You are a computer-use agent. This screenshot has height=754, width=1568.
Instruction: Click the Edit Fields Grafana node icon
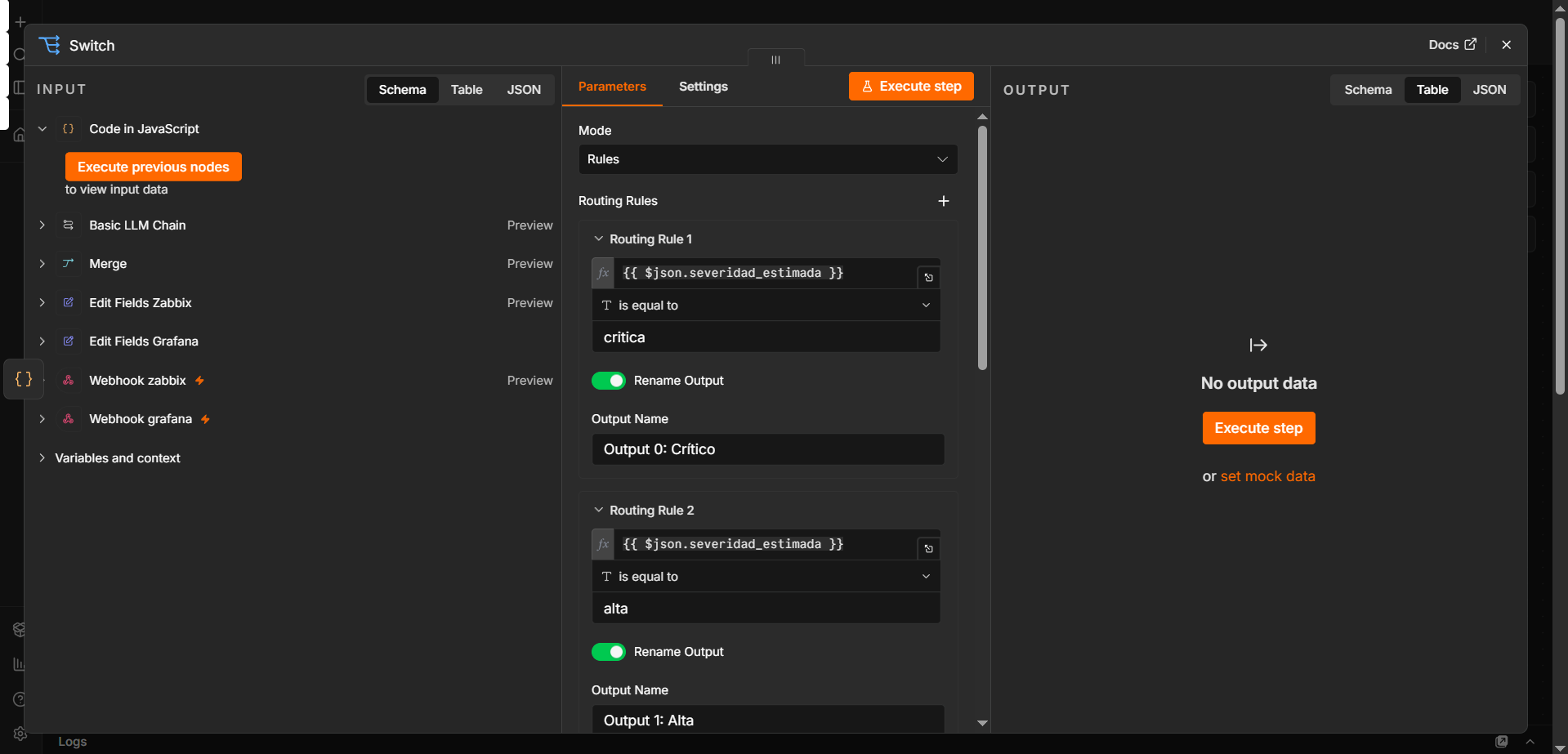tap(69, 341)
